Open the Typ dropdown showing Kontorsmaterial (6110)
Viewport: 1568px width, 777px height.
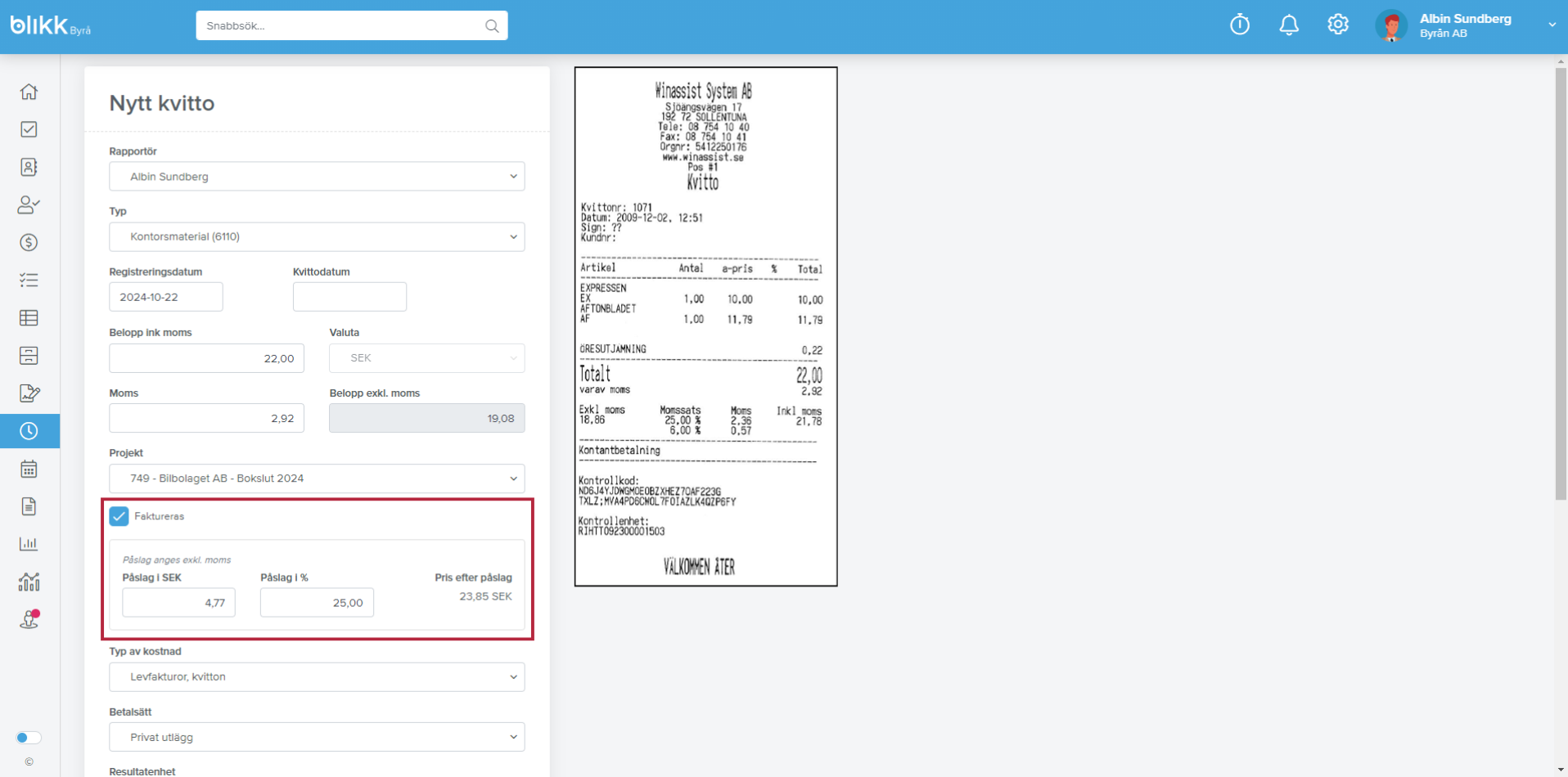pos(317,237)
